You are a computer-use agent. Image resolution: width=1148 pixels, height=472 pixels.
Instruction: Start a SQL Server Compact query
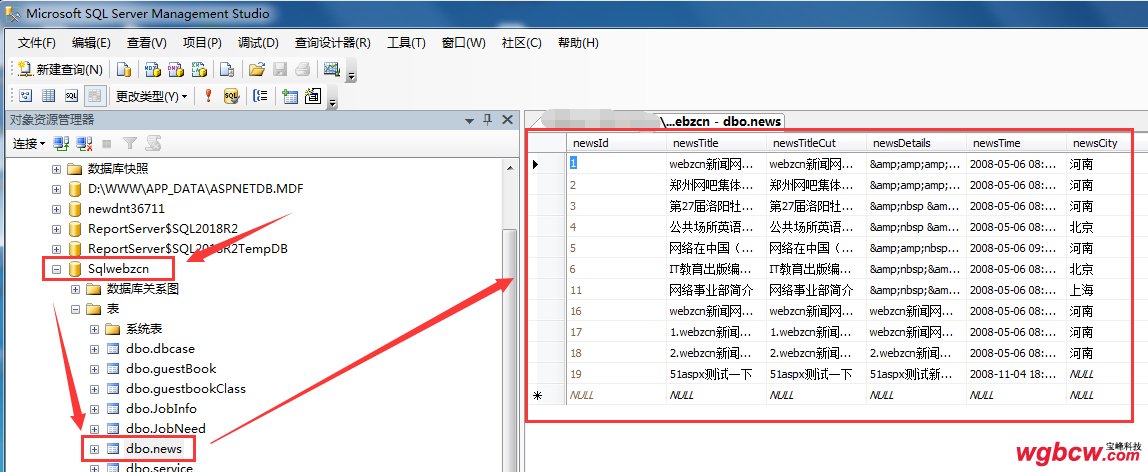coord(227,70)
